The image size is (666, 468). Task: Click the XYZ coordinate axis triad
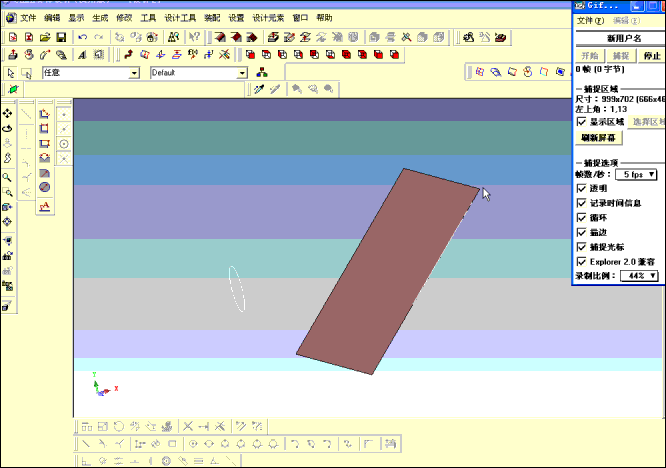pos(104,384)
